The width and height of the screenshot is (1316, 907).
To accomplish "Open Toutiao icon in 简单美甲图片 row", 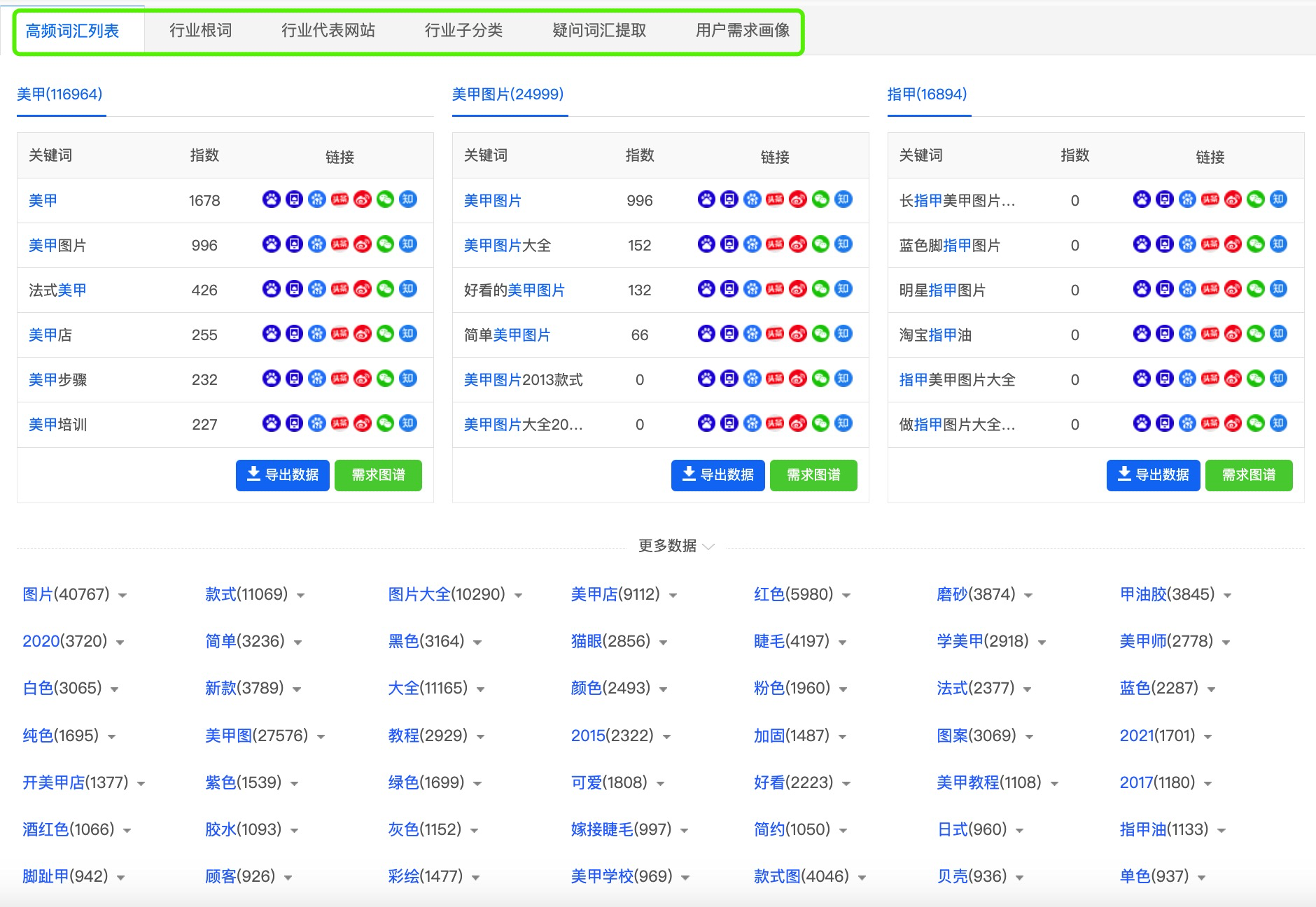I will coord(775,334).
